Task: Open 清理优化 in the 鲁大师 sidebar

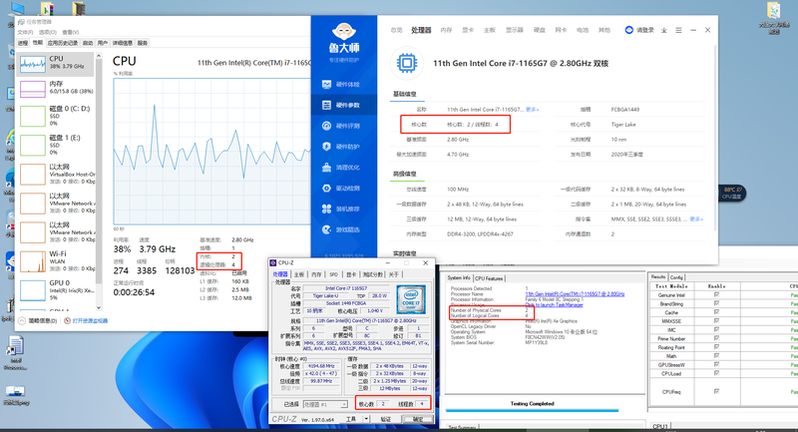Action: (344, 167)
